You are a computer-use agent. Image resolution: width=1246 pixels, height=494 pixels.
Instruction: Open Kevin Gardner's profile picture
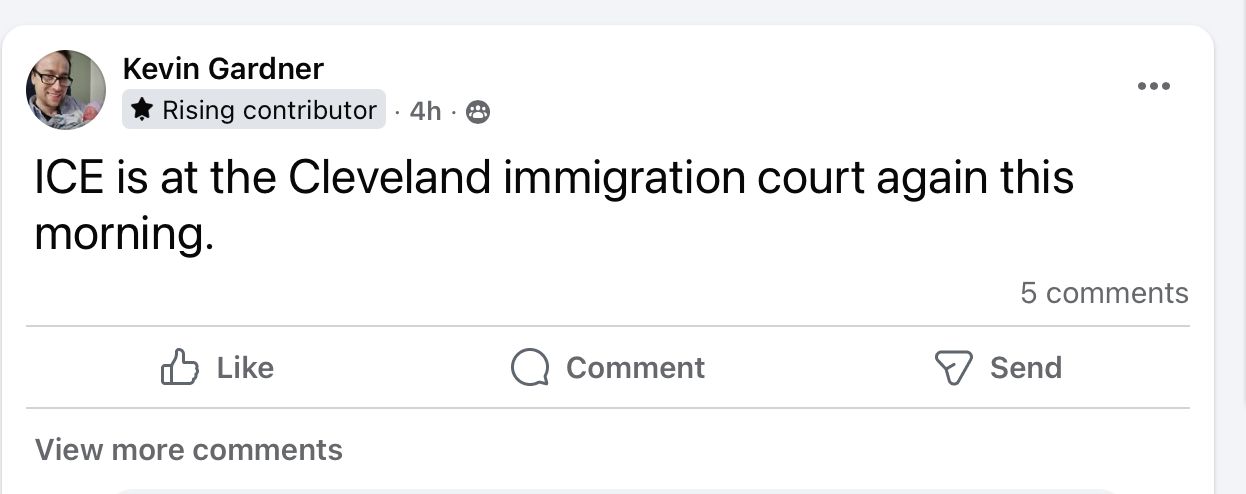coord(66,90)
